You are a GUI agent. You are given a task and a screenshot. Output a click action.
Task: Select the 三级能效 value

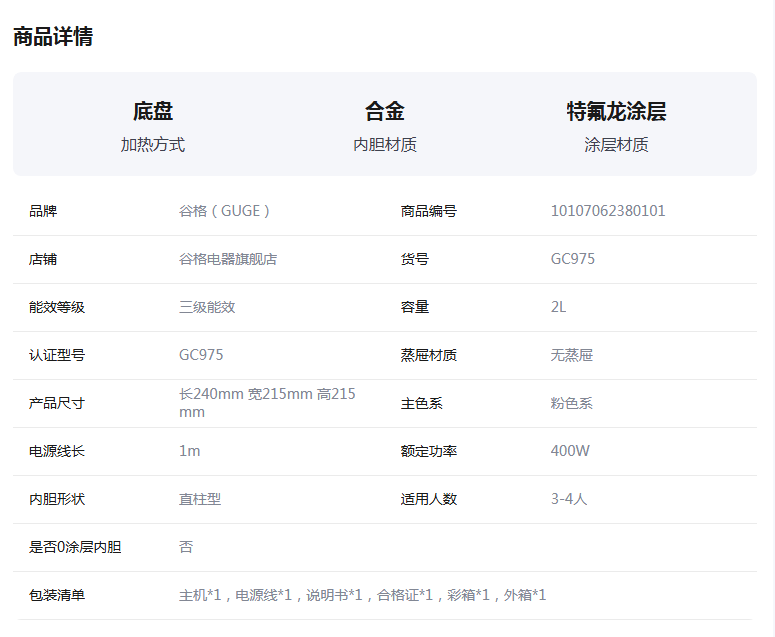pyautogui.click(x=207, y=307)
